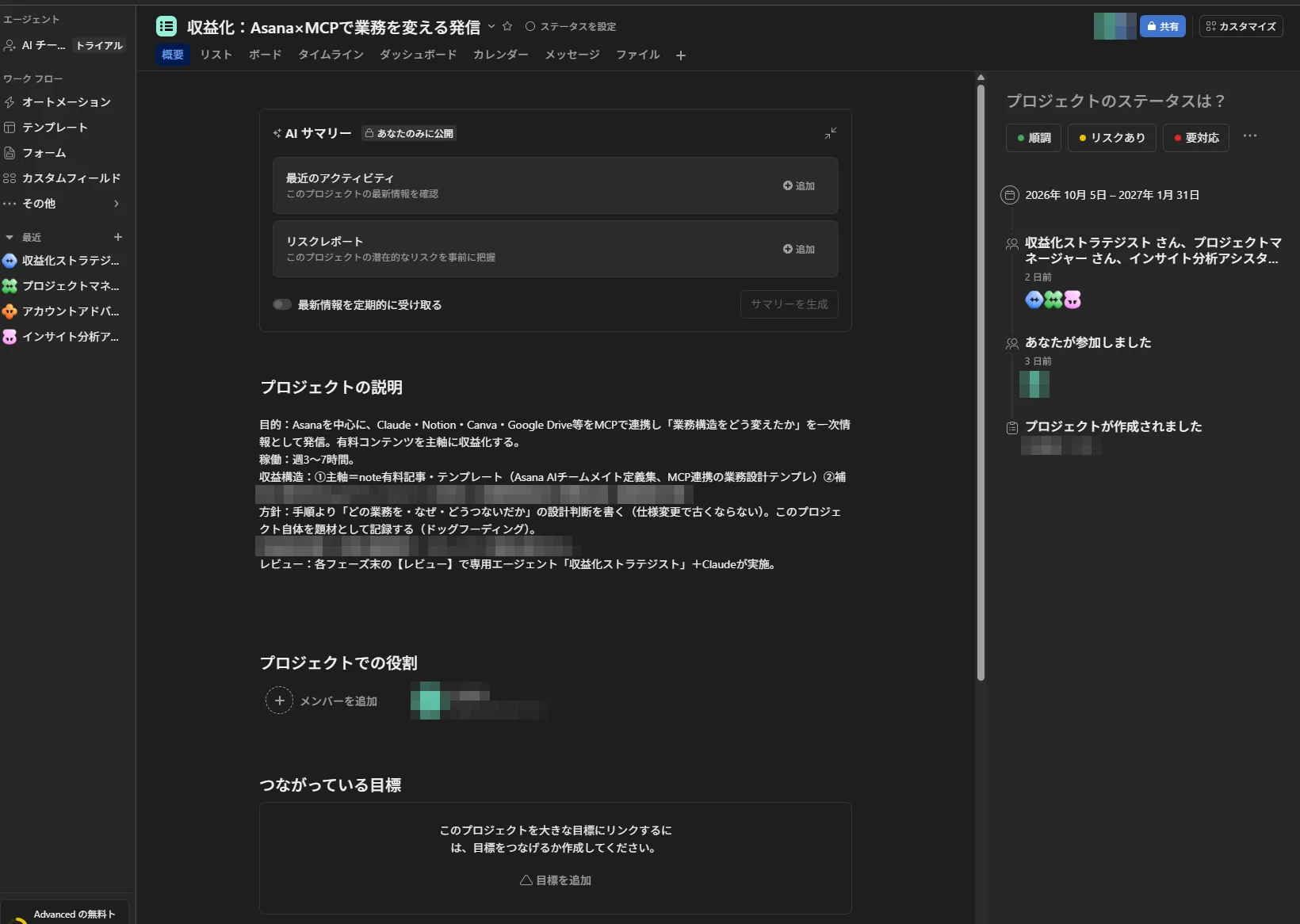Open オートメーション in the sidebar
Image resolution: width=1300 pixels, height=924 pixels.
67,102
